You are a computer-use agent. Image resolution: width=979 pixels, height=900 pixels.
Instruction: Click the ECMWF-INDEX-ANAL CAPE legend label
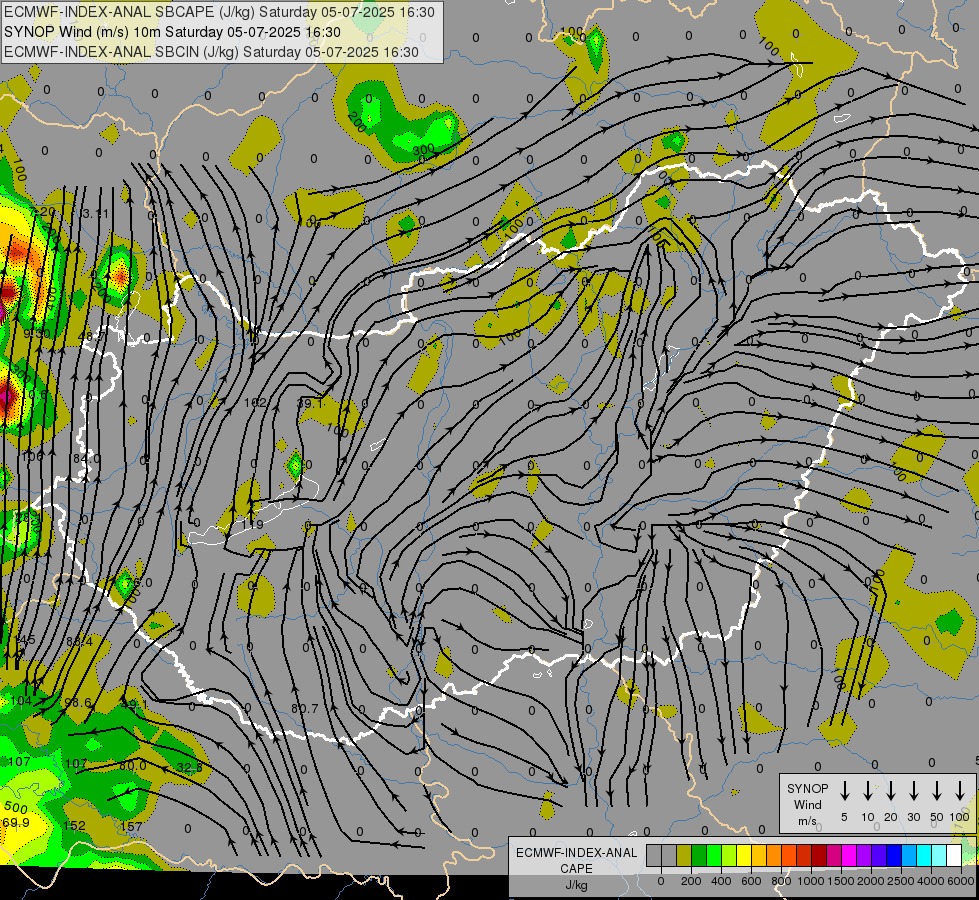(576, 860)
